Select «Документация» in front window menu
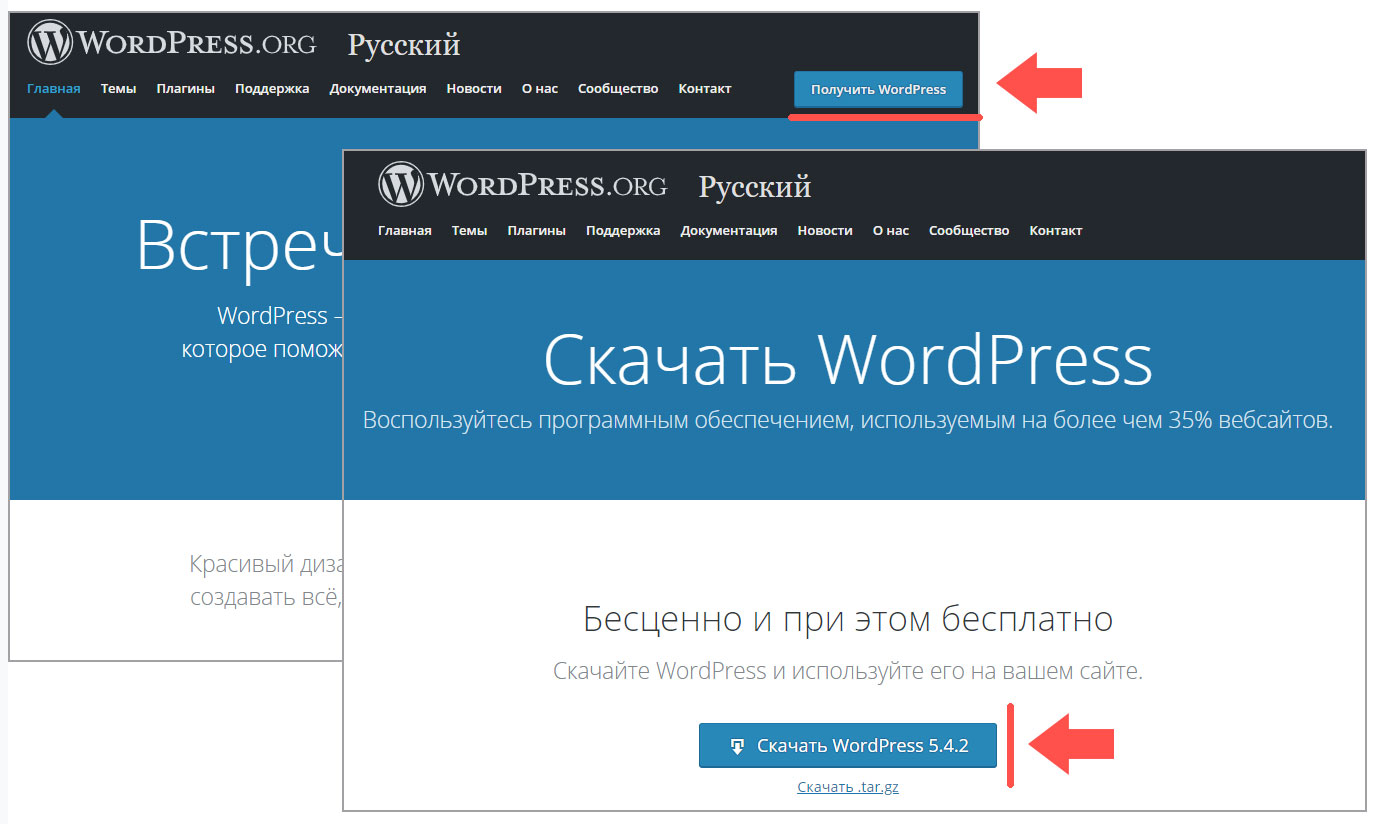The height and width of the screenshot is (824, 1378). pos(729,230)
